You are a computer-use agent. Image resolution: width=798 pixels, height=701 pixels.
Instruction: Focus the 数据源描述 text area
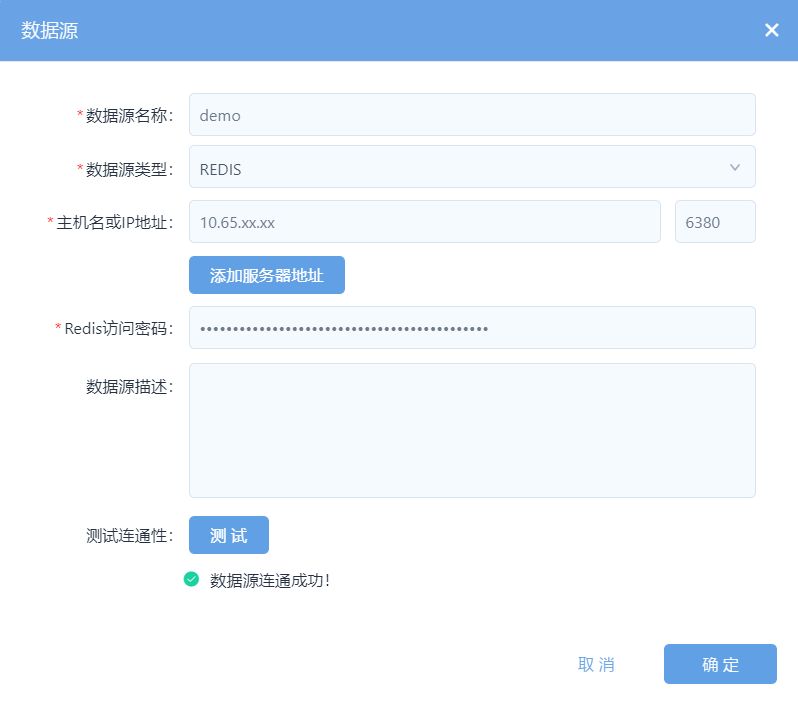tap(471, 430)
